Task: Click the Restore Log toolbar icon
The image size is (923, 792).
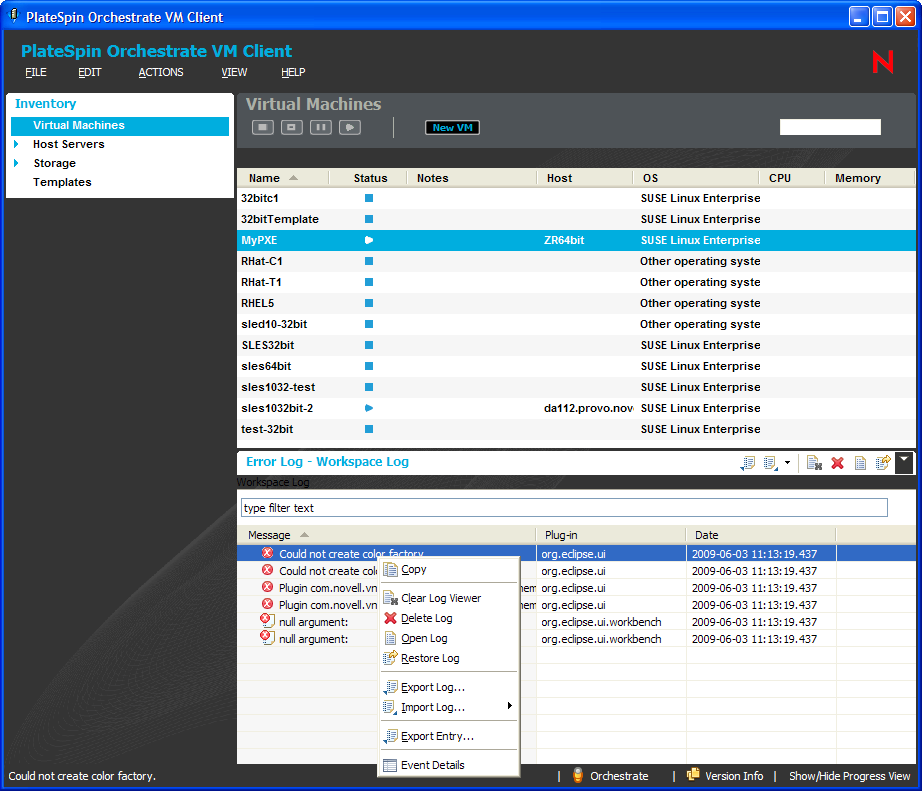Action: [883, 463]
